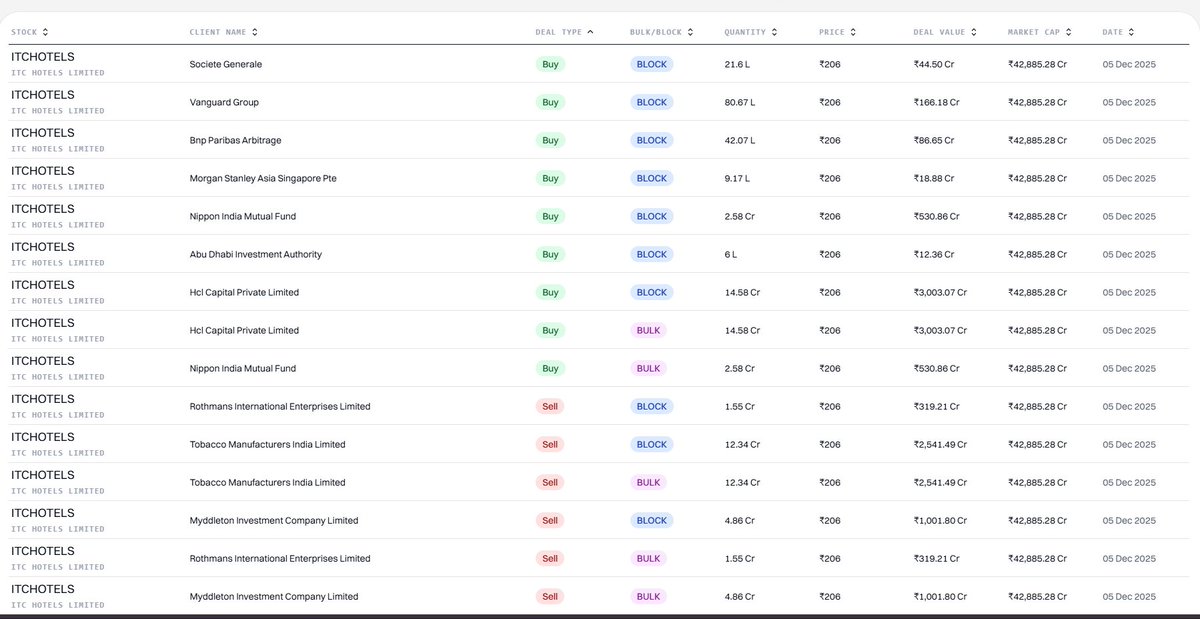Click BULK badge in Tobacco Manufacturers India row
Image resolution: width=1200 pixels, height=619 pixels.
pyautogui.click(x=648, y=482)
